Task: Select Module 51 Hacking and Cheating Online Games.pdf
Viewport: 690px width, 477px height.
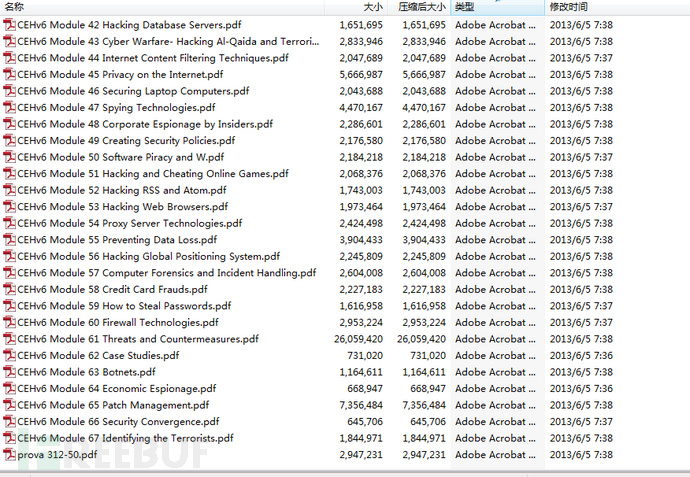Action: [x=153, y=174]
